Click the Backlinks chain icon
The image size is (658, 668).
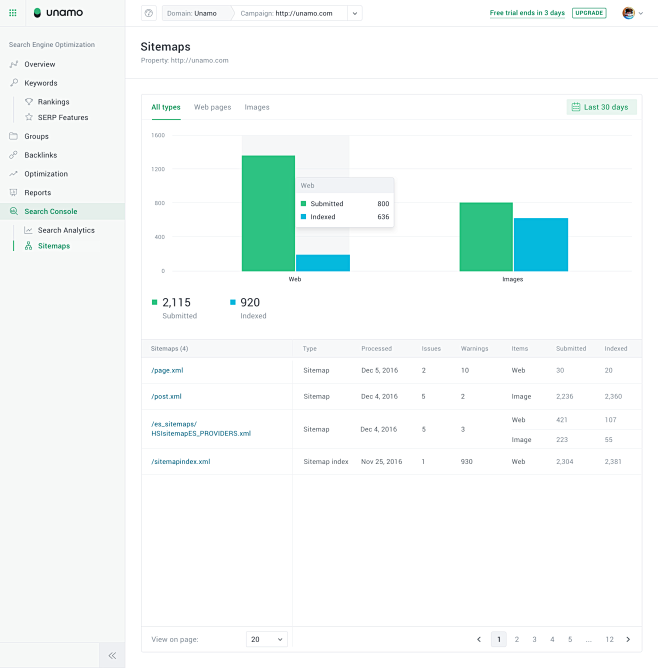[x=14, y=155]
